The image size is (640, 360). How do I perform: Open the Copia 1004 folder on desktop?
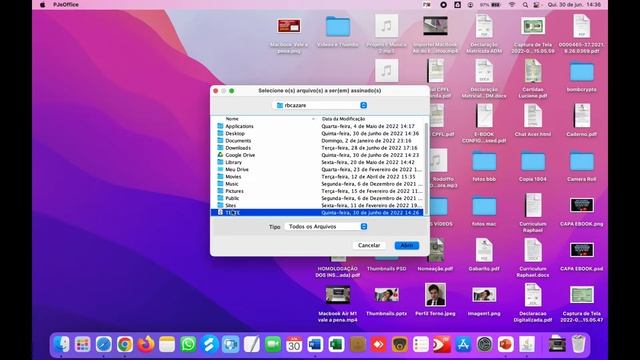533,162
